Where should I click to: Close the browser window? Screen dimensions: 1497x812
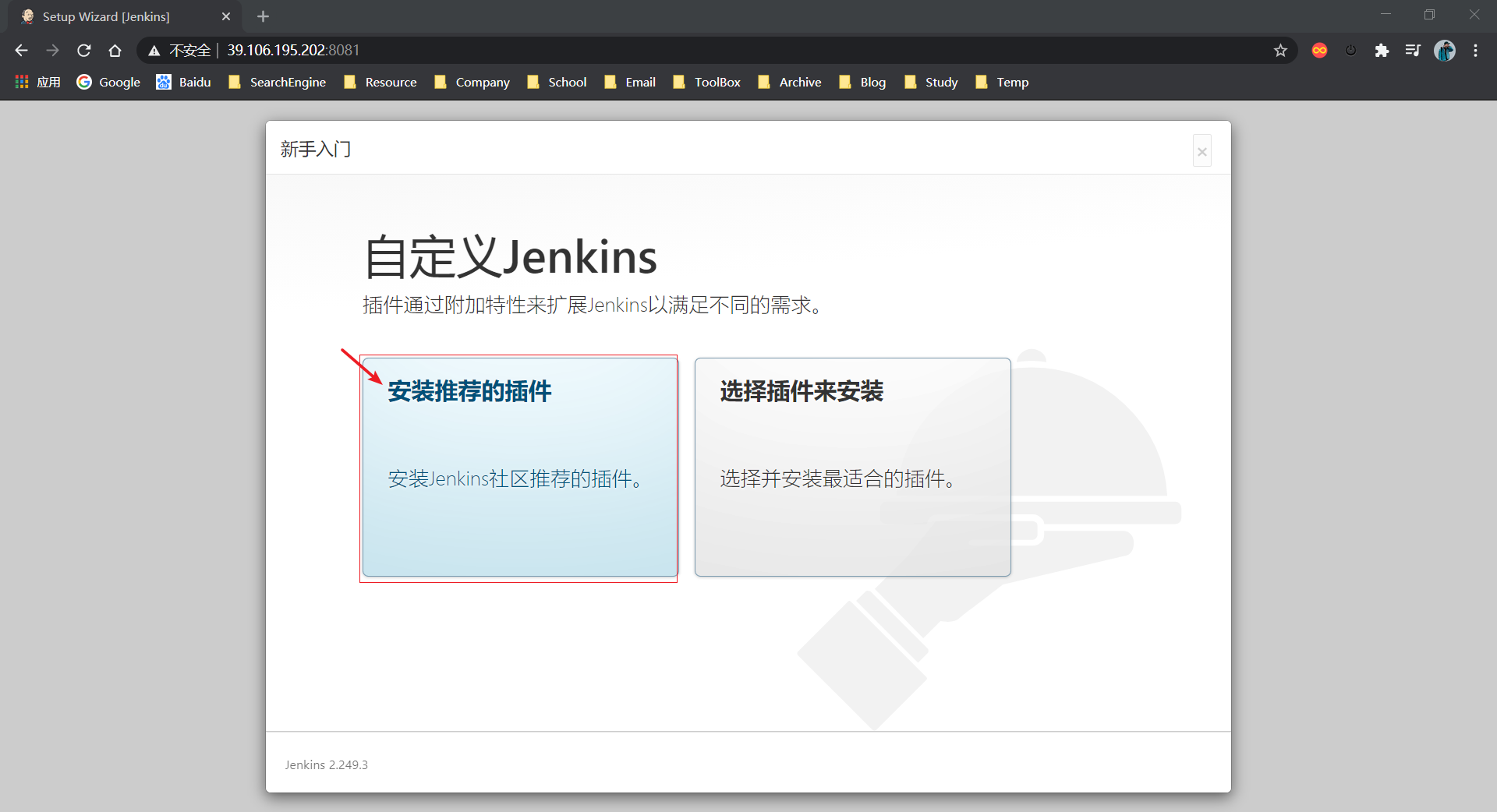click(1474, 15)
